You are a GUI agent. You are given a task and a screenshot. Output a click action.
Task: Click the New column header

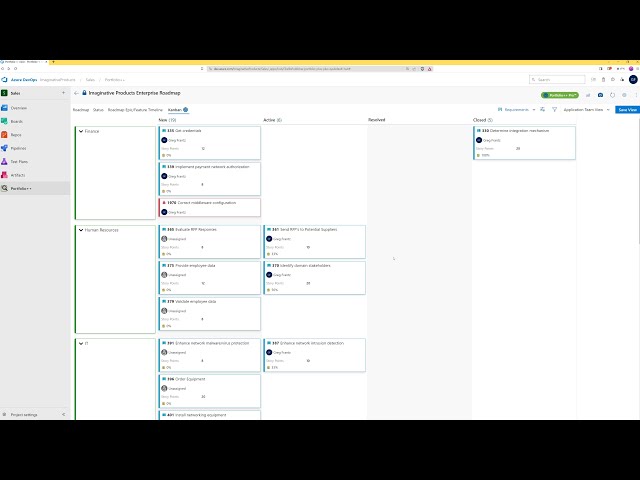coord(167,120)
